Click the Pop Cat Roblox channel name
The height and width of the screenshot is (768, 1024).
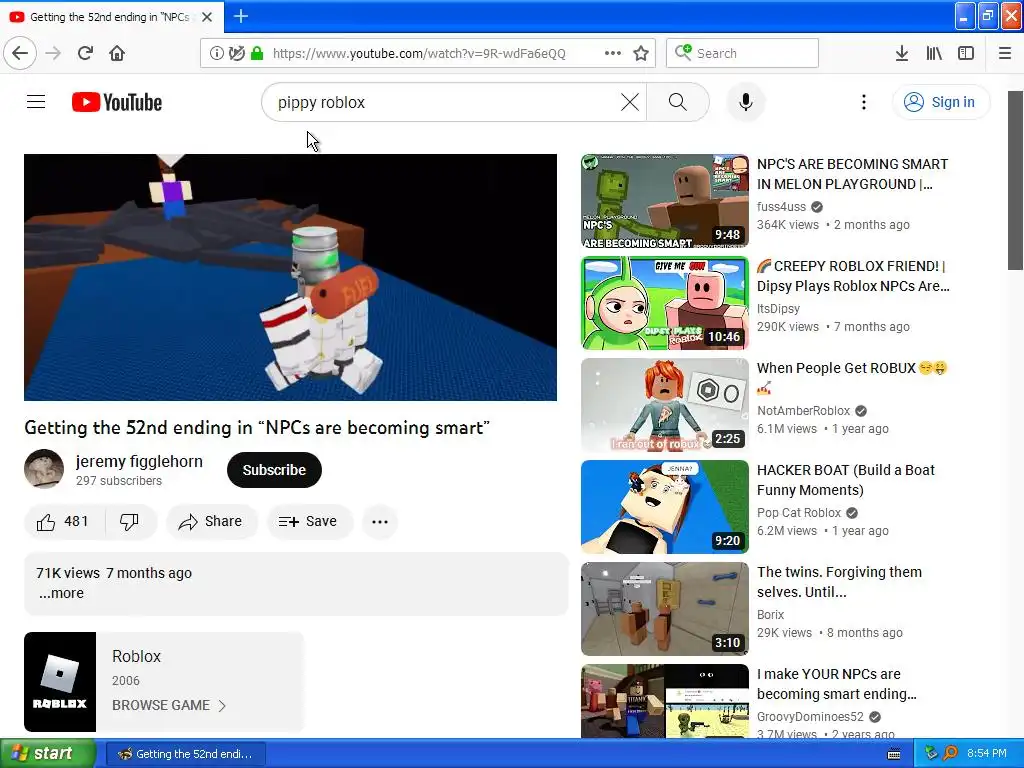pyautogui.click(x=799, y=513)
